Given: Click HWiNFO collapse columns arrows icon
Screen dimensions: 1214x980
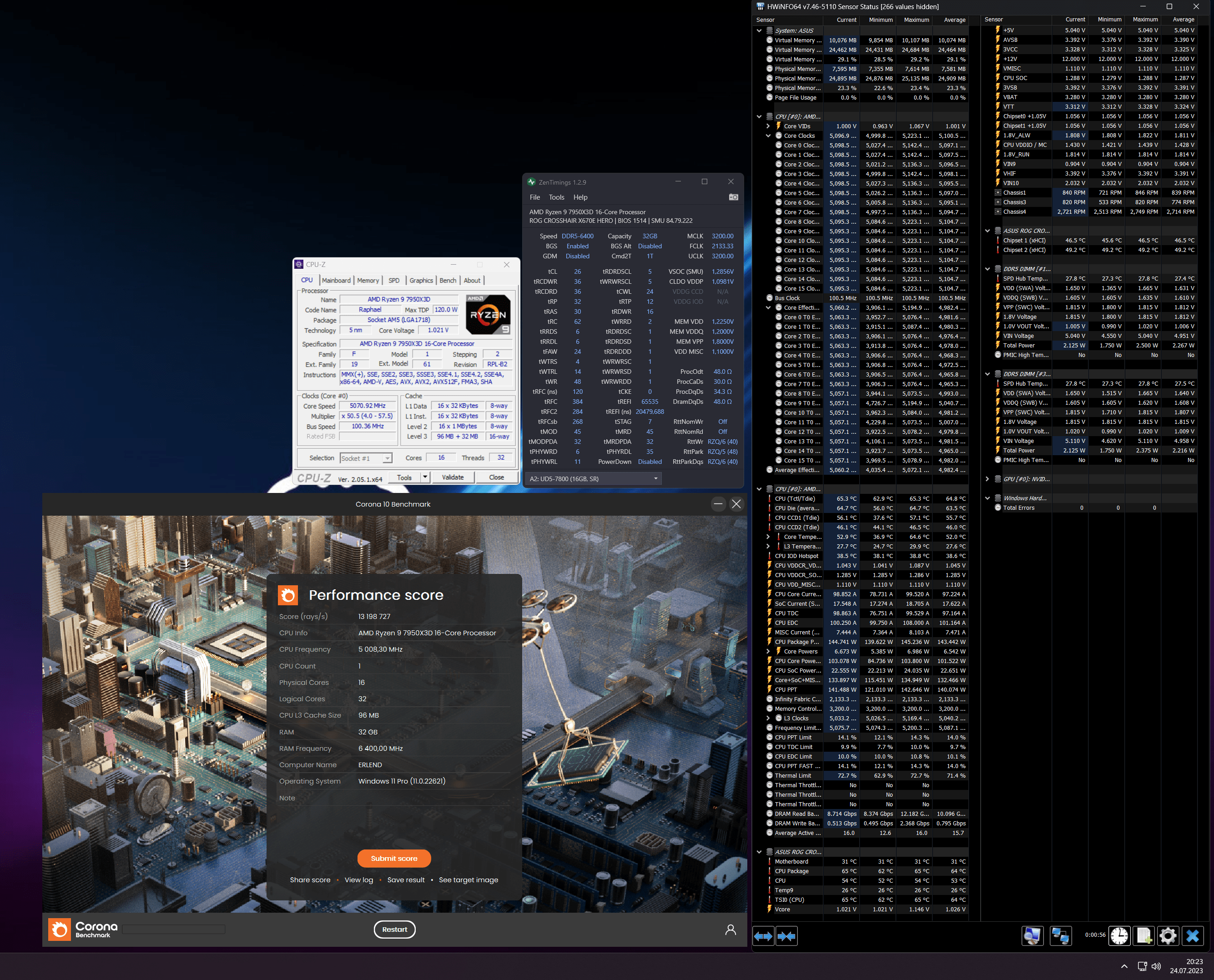Looking at the screenshot, I should coord(786,936).
